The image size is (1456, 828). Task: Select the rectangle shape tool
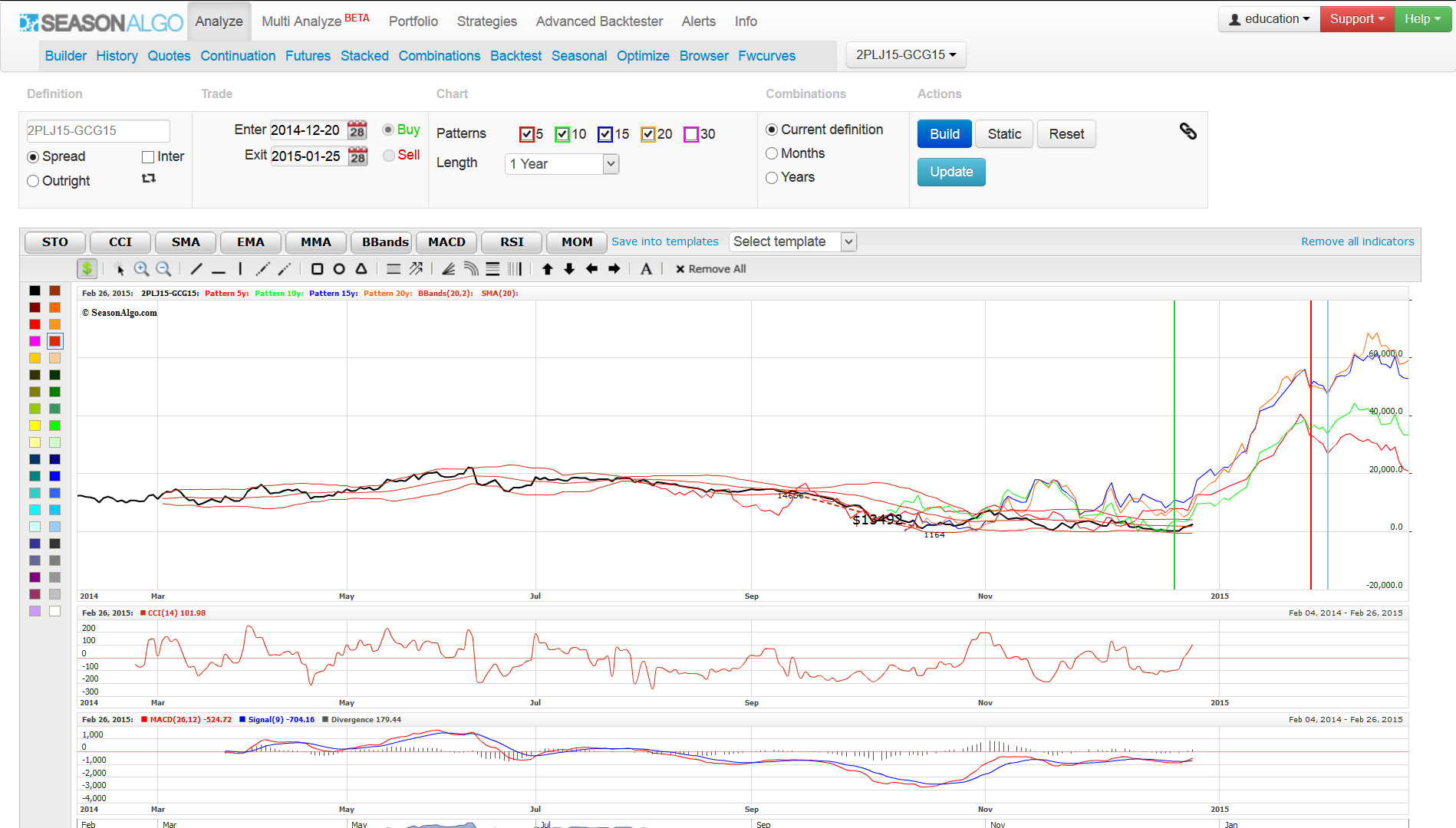coord(317,269)
